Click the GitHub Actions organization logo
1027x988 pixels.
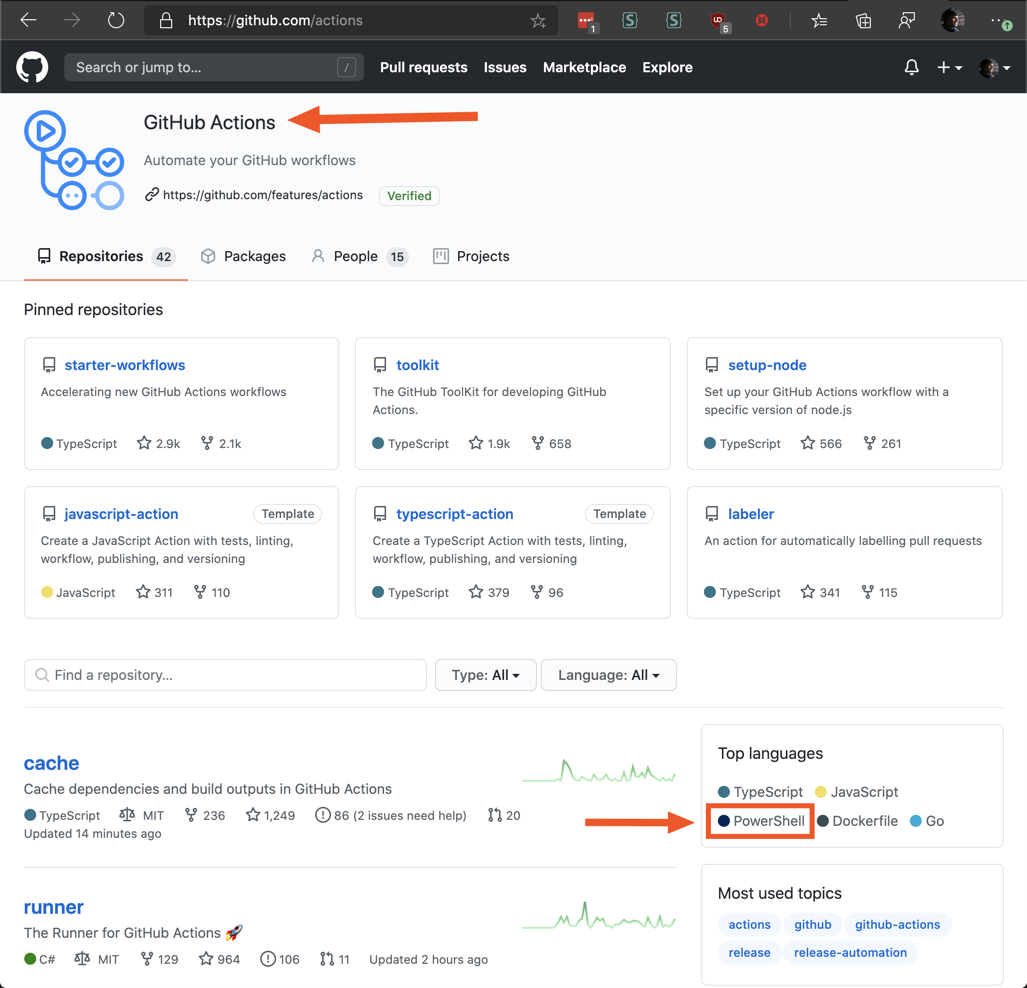pyautogui.click(x=74, y=160)
